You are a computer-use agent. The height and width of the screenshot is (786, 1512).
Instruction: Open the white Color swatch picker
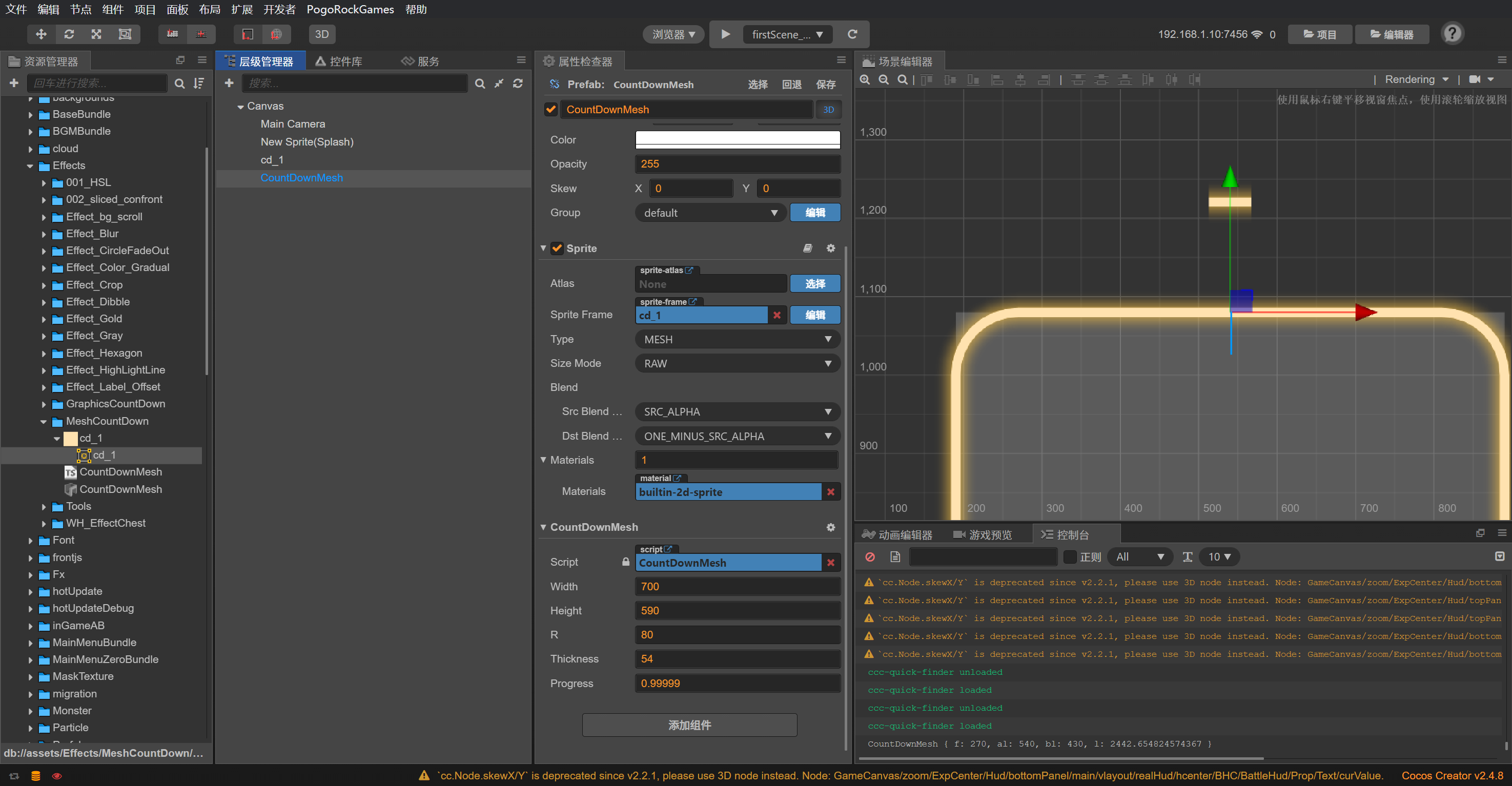point(737,139)
